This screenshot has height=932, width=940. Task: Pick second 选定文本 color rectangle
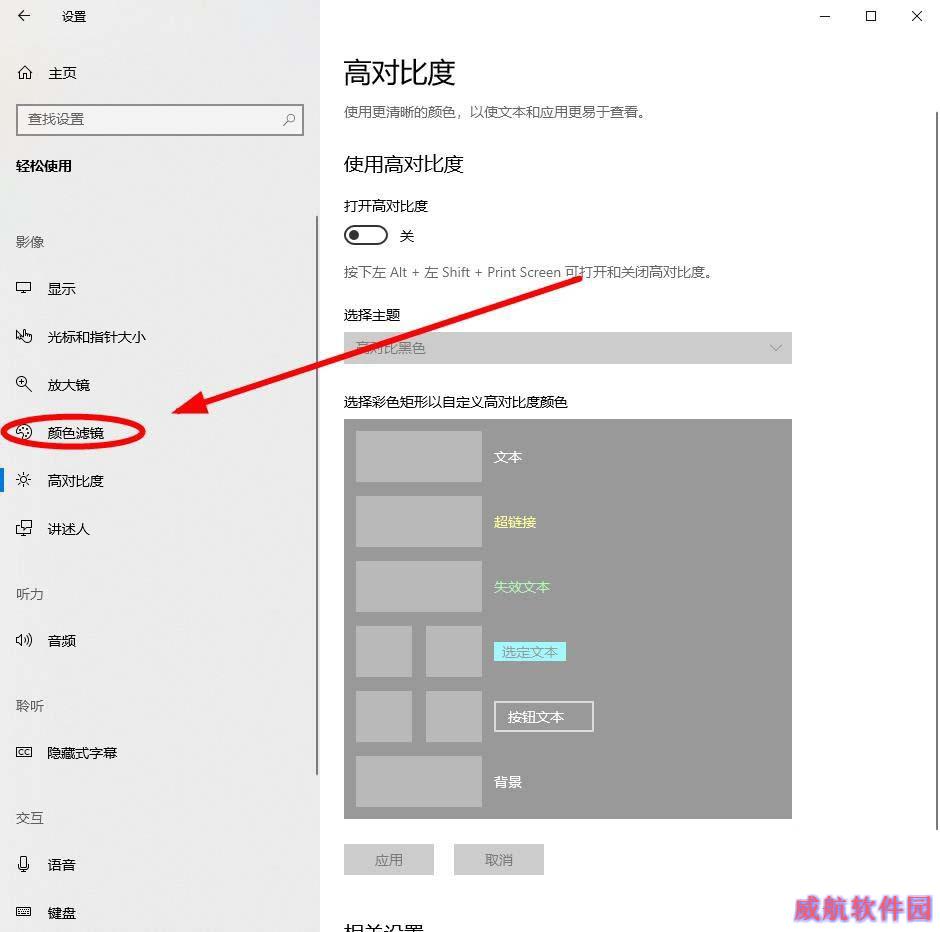[454, 652]
